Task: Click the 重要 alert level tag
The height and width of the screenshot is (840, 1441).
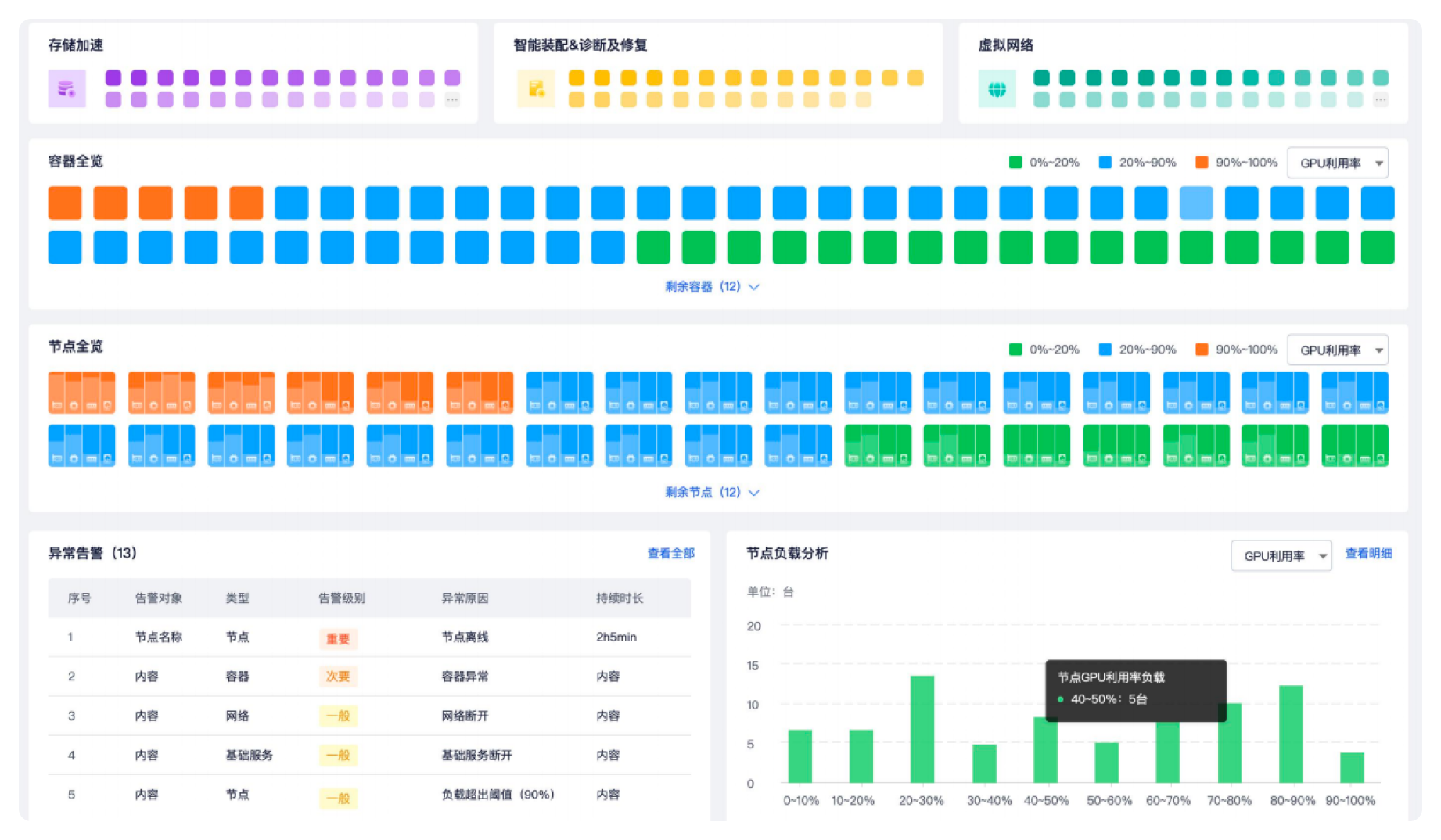Action: [338, 638]
